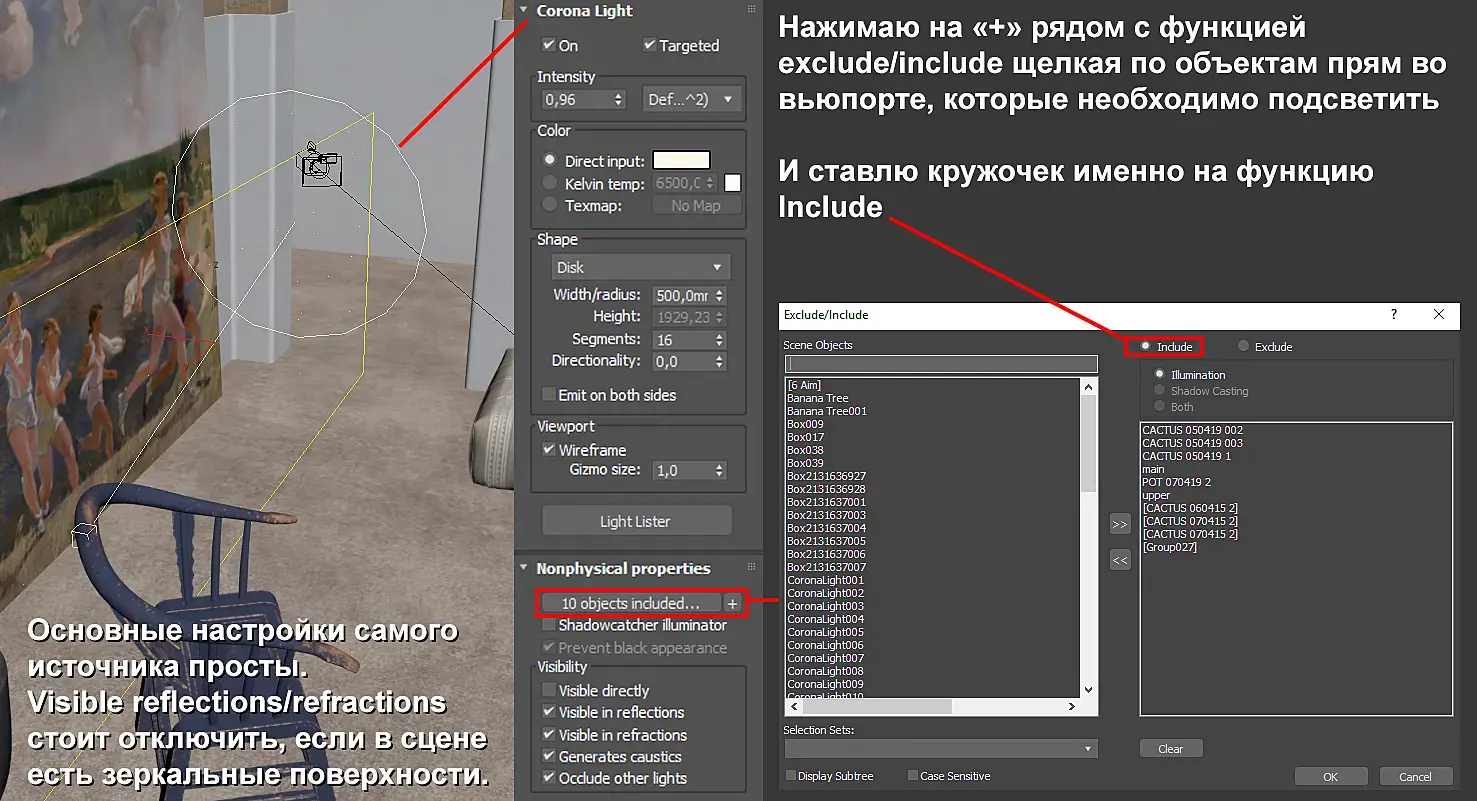1477x801 pixels.
Task: Select Box2131636927 in Scene Objects
Action: 826,476
